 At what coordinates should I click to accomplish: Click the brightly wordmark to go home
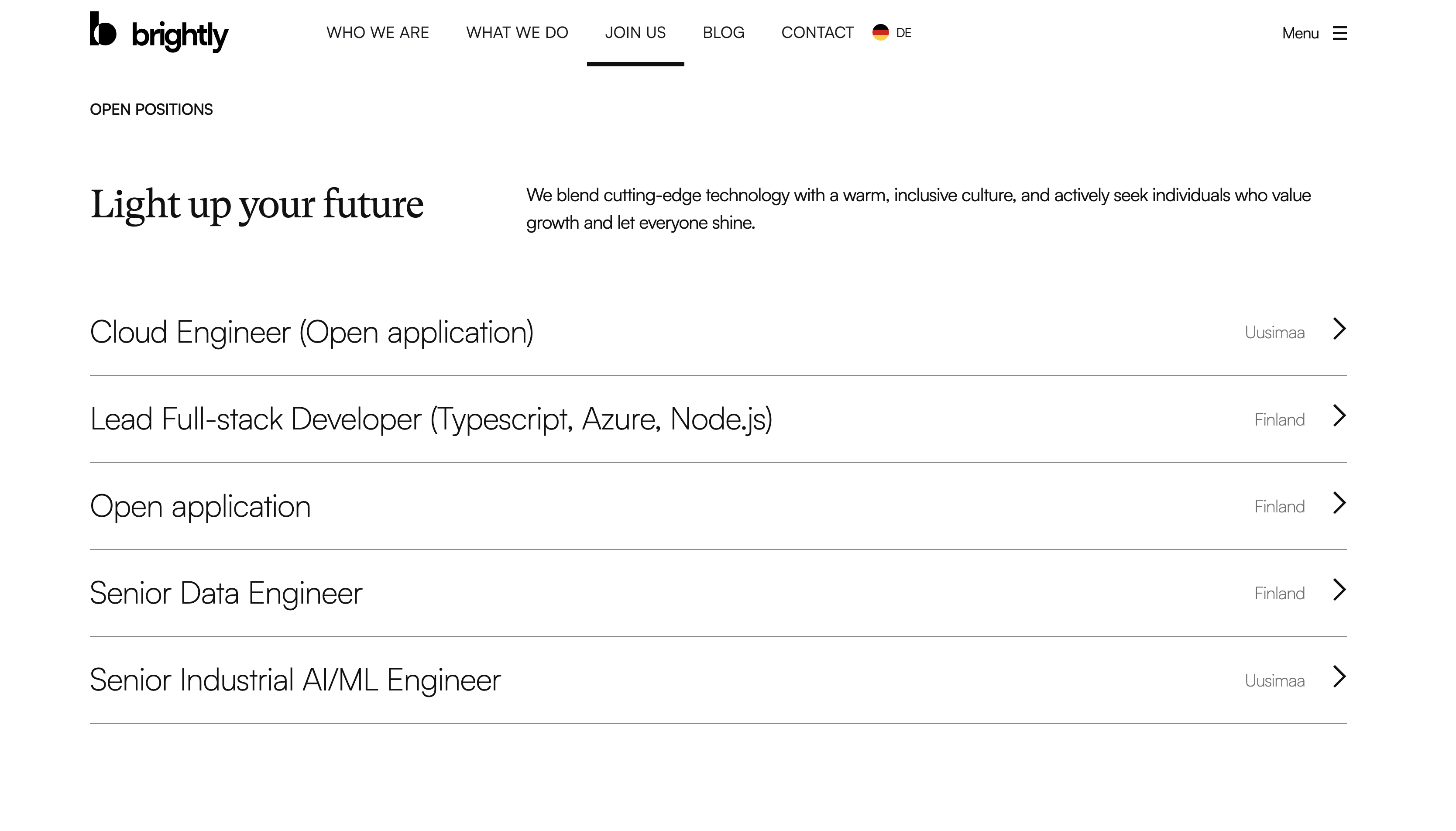(x=180, y=36)
